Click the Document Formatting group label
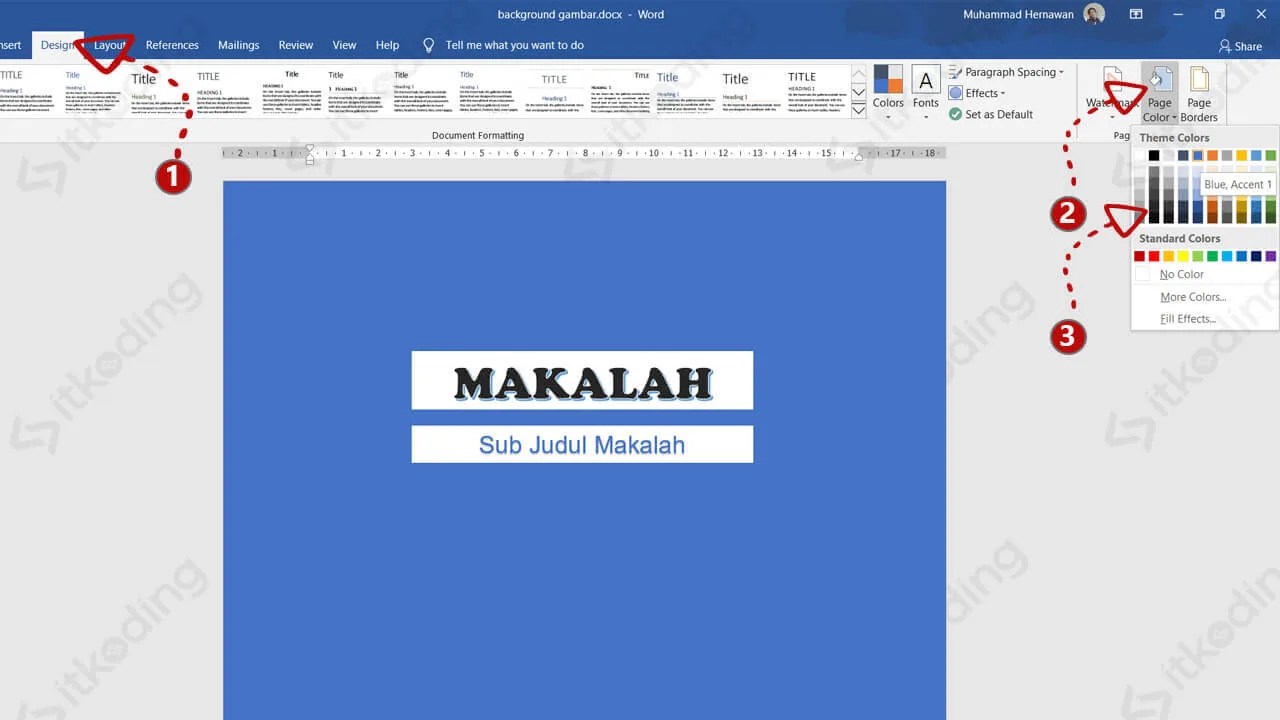Image resolution: width=1280 pixels, height=720 pixels. point(478,135)
